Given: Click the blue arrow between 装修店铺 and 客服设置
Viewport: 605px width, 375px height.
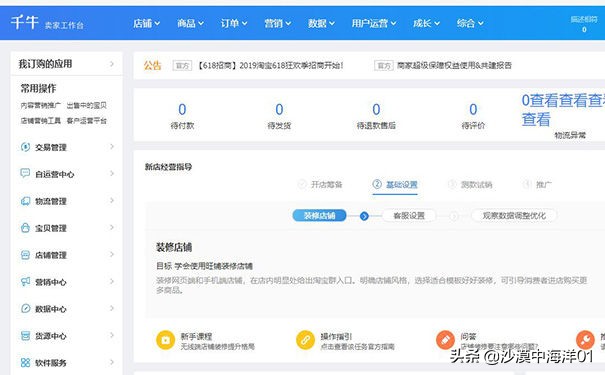Looking at the screenshot, I should click(x=364, y=216).
